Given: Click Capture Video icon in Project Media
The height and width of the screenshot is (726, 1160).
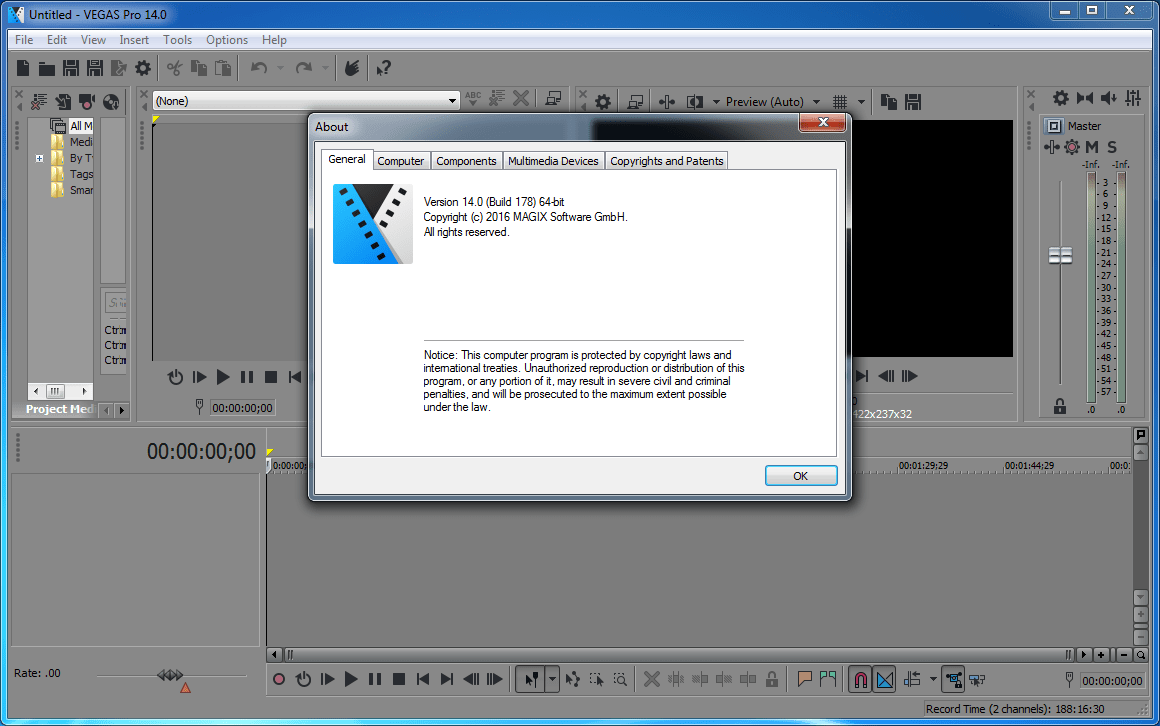Looking at the screenshot, I should (87, 101).
